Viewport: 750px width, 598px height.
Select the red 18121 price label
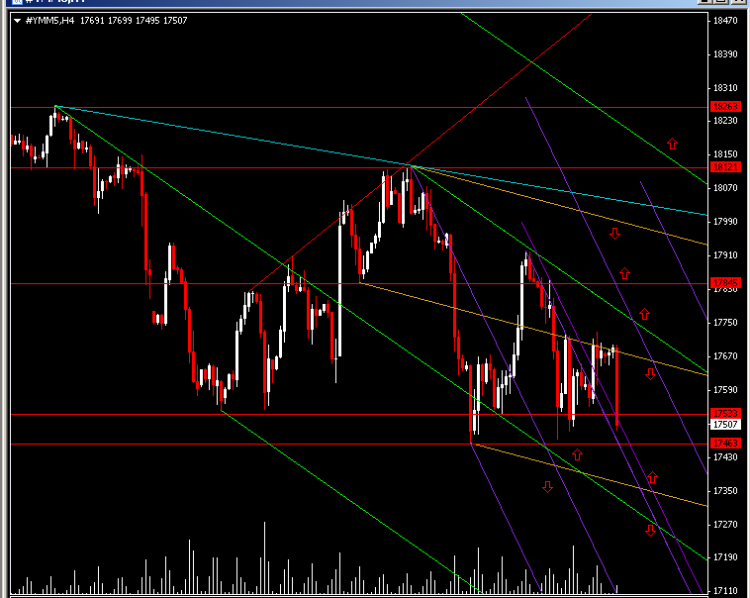(x=726, y=167)
